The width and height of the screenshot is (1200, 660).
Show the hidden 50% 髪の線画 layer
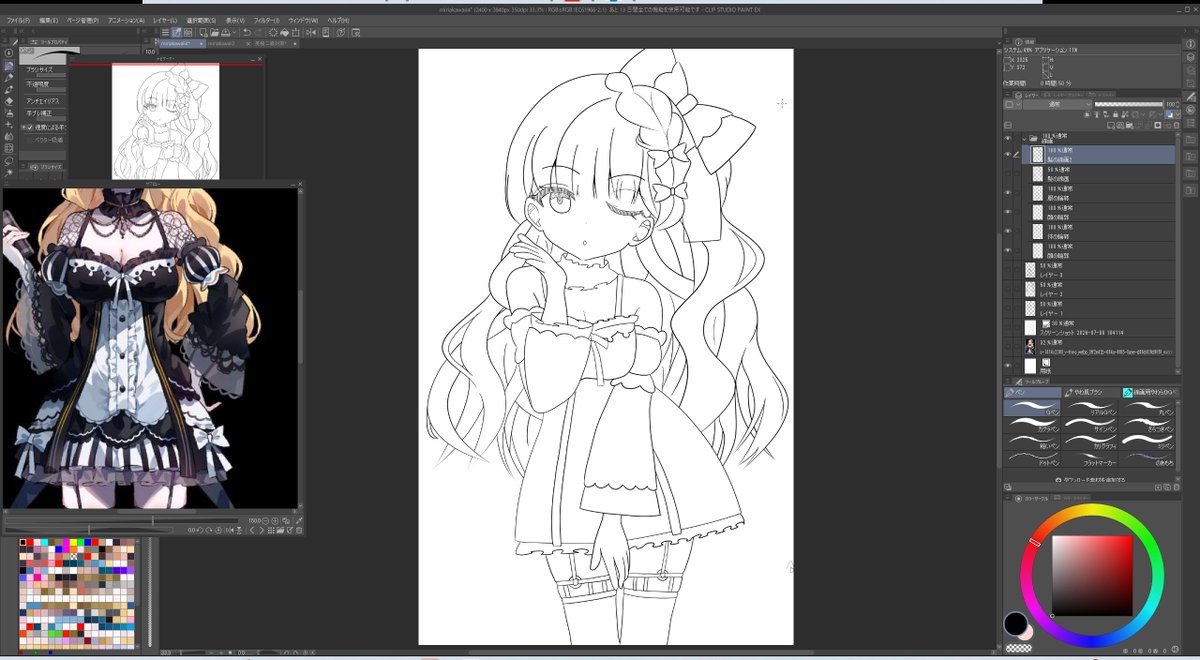pos(1008,173)
